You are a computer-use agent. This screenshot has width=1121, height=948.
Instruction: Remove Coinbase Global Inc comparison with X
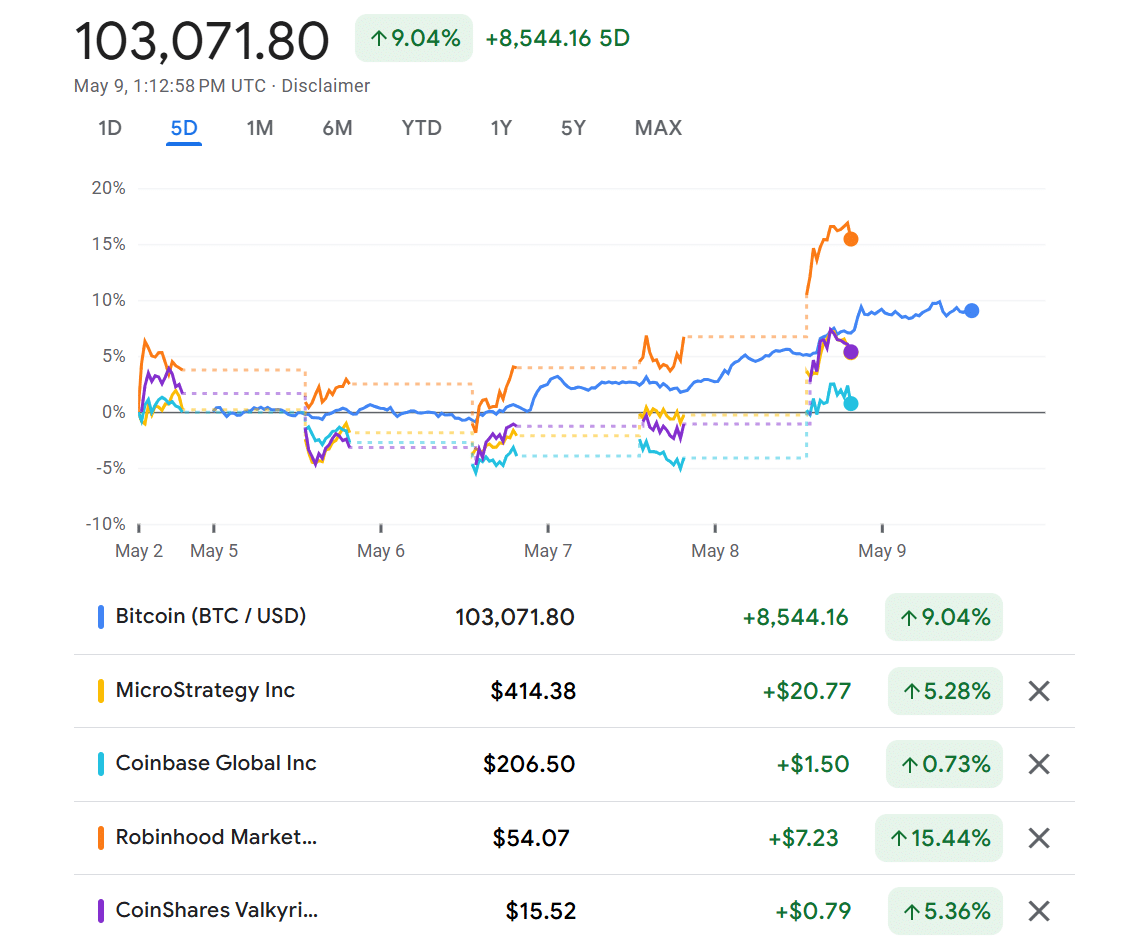pos(1039,764)
